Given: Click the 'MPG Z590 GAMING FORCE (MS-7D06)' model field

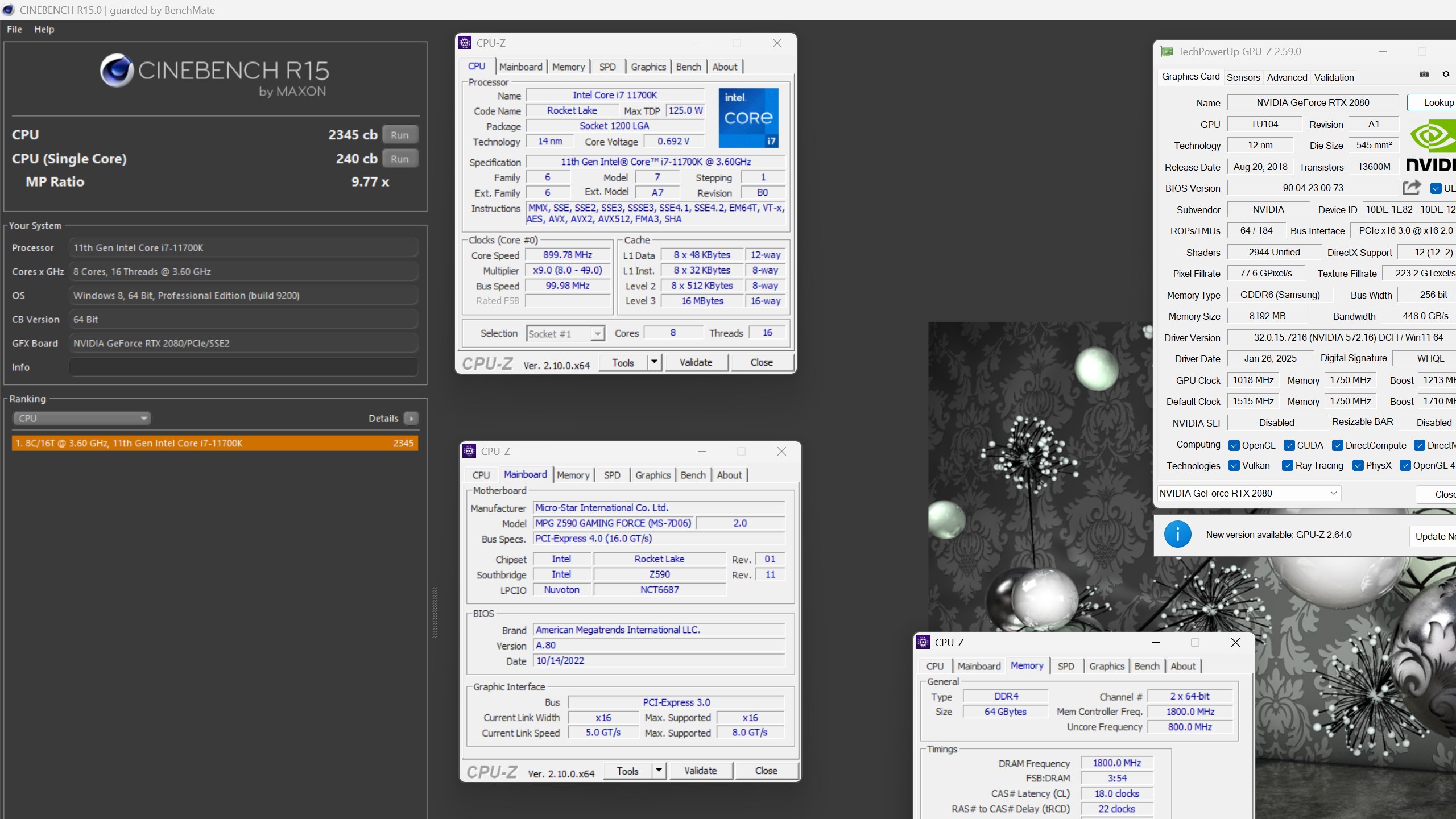Looking at the screenshot, I should 613,523.
